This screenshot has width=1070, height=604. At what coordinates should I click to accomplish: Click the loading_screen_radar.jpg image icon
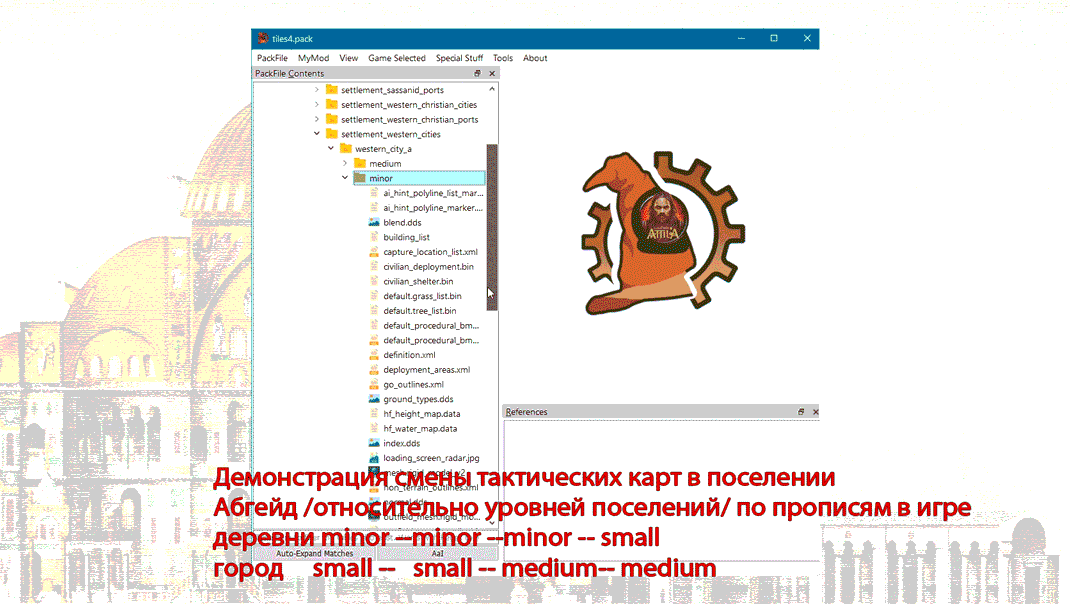click(374, 458)
